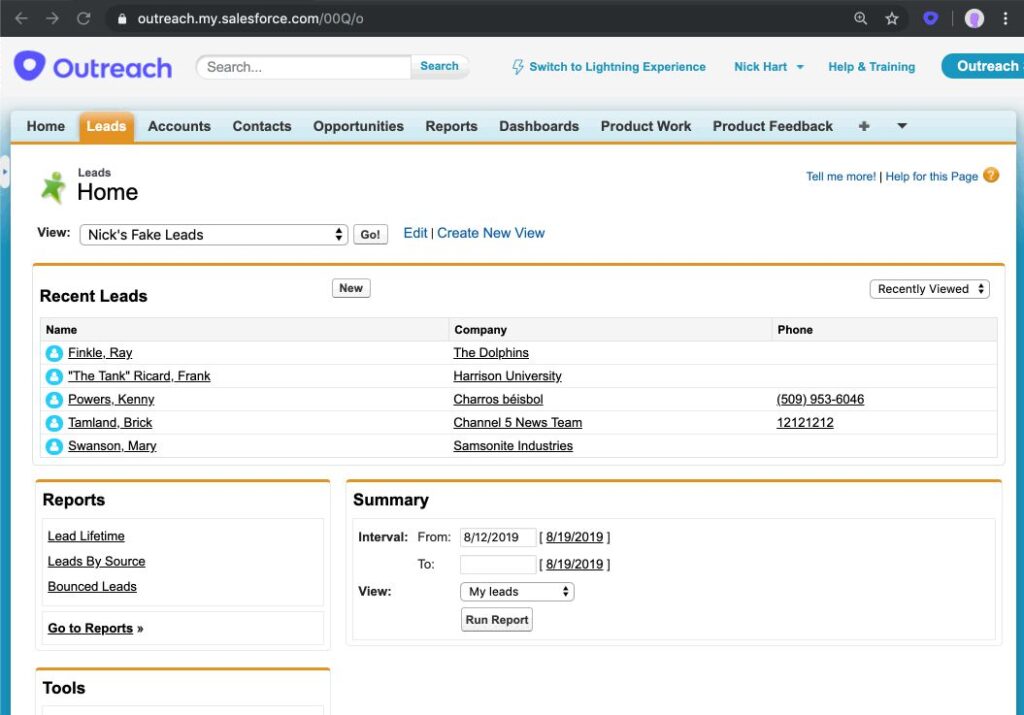Click the Outreach app button
1024x715 pixels.
point(983,66)
